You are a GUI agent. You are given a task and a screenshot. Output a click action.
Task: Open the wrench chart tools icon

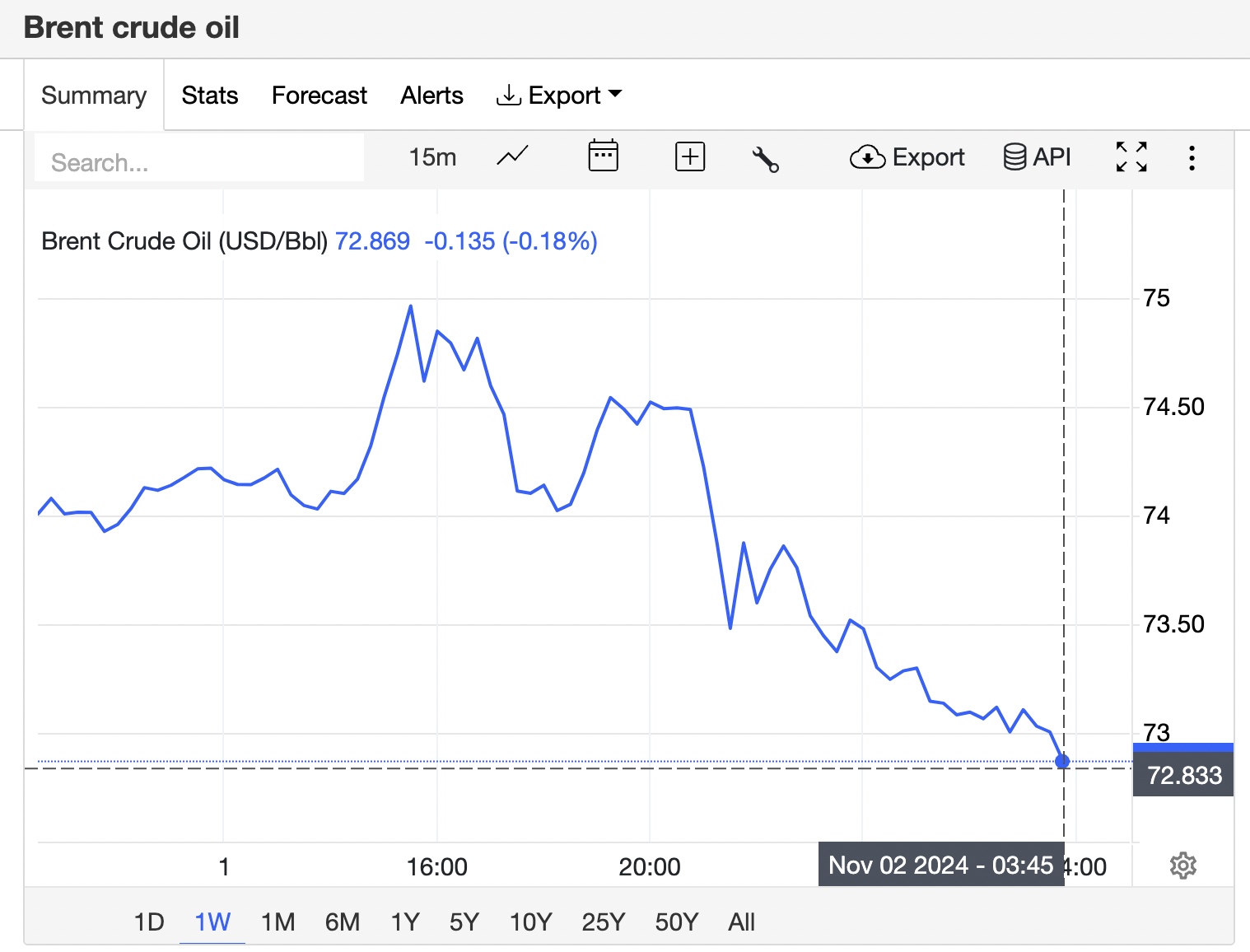[x=766, y=158]
